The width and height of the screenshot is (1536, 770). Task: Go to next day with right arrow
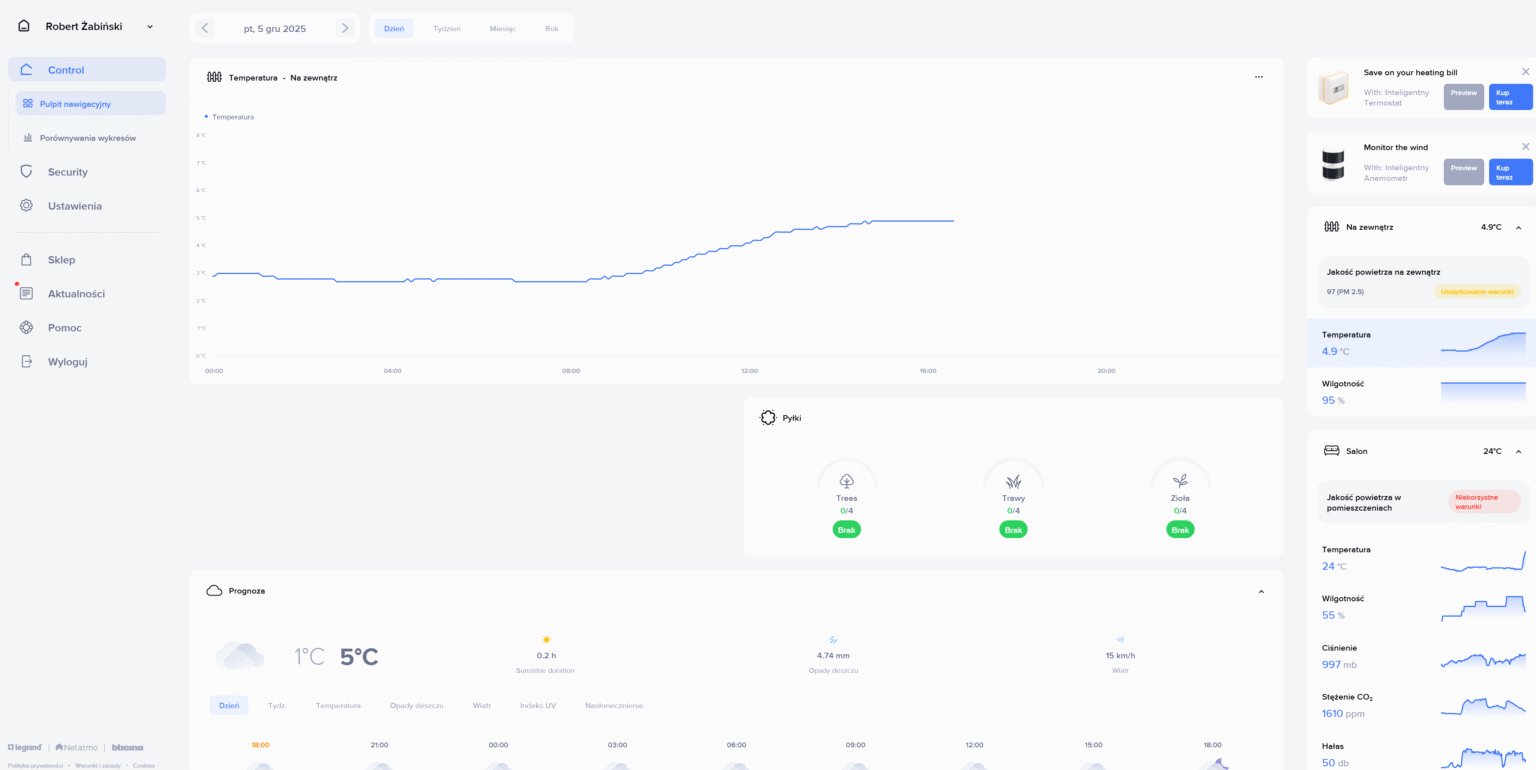click(345, 28)
